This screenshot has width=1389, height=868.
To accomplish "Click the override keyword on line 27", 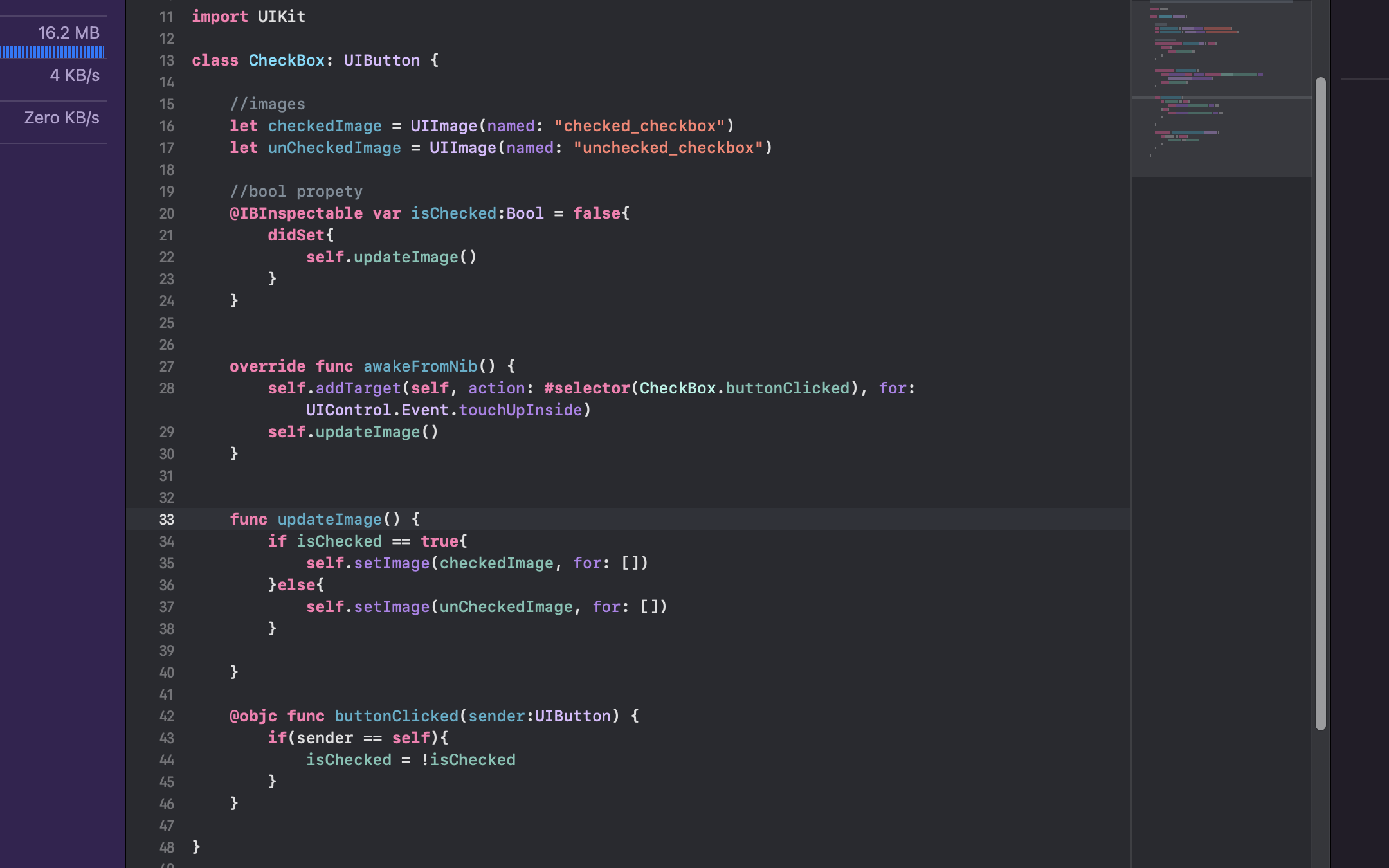I will pyautogui.click(x=268, y=366).
